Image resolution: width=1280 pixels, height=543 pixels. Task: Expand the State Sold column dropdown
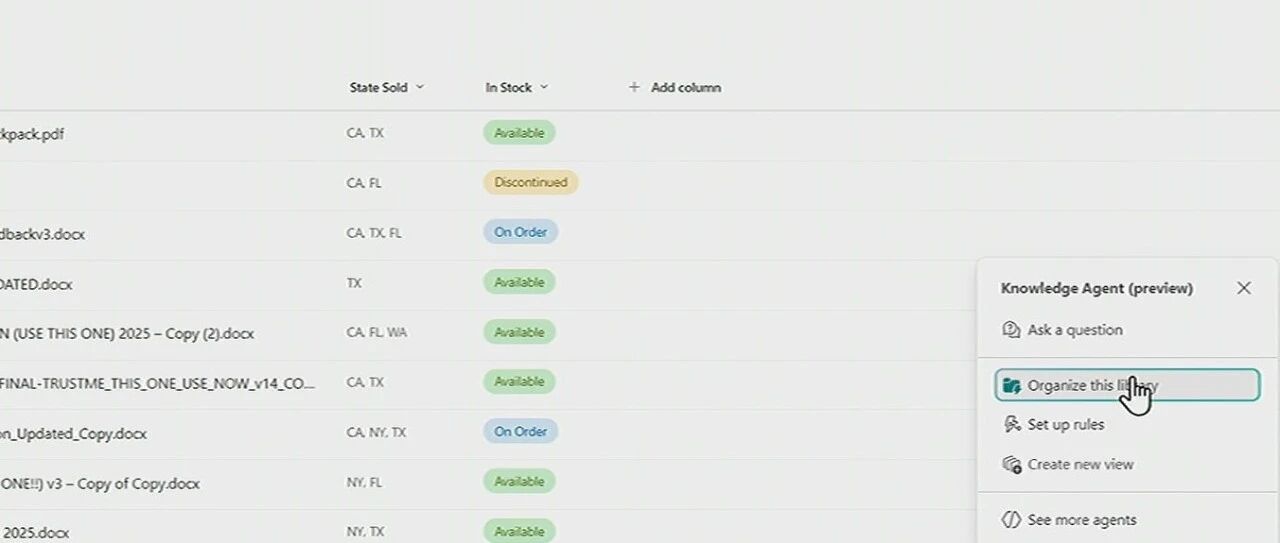tap(420, 87)
